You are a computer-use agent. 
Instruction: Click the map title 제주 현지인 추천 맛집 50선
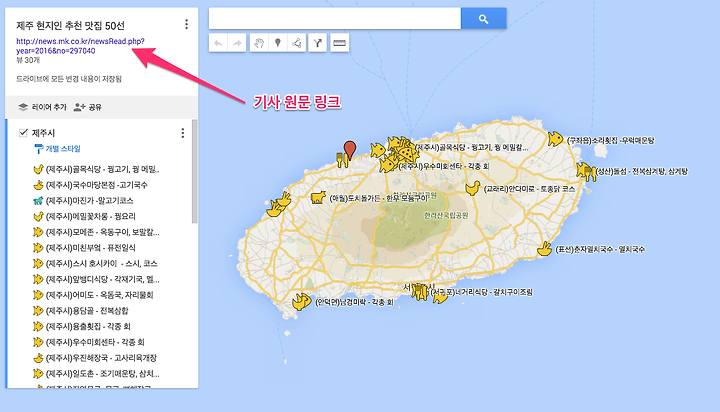(70, 26)
